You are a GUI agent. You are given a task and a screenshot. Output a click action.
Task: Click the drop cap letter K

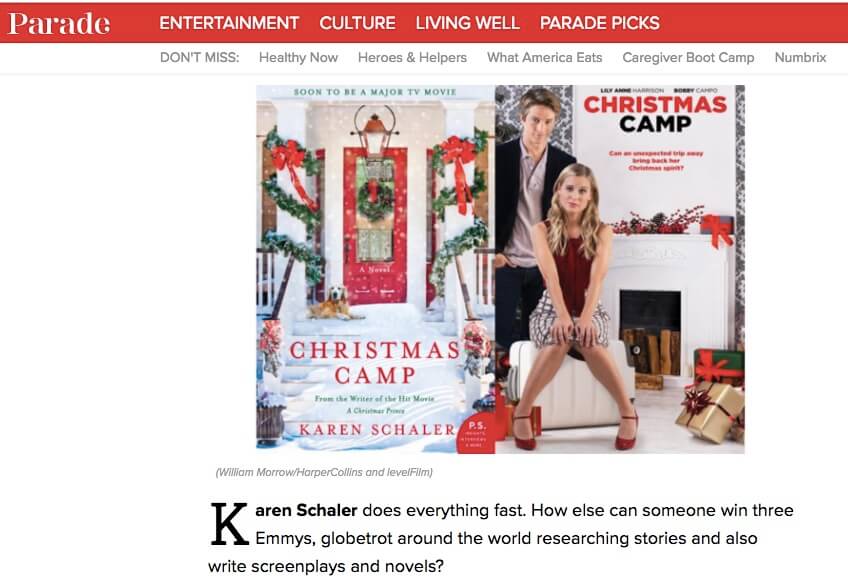(229, 524)
